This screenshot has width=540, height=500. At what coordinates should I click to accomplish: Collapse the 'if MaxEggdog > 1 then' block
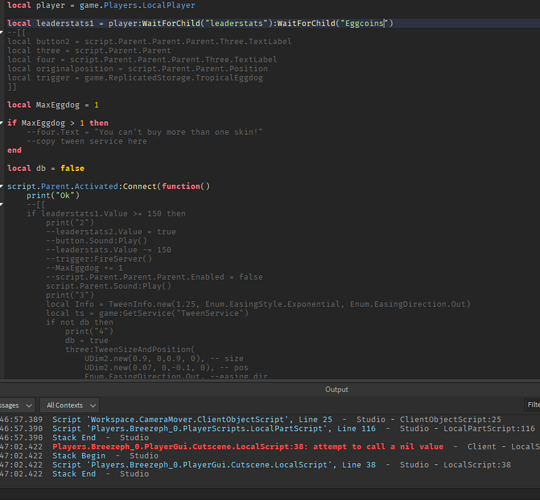pos(1,123)
